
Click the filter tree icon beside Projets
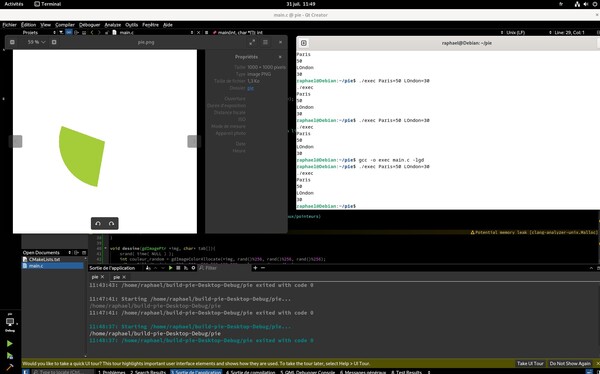pos(61,33)
